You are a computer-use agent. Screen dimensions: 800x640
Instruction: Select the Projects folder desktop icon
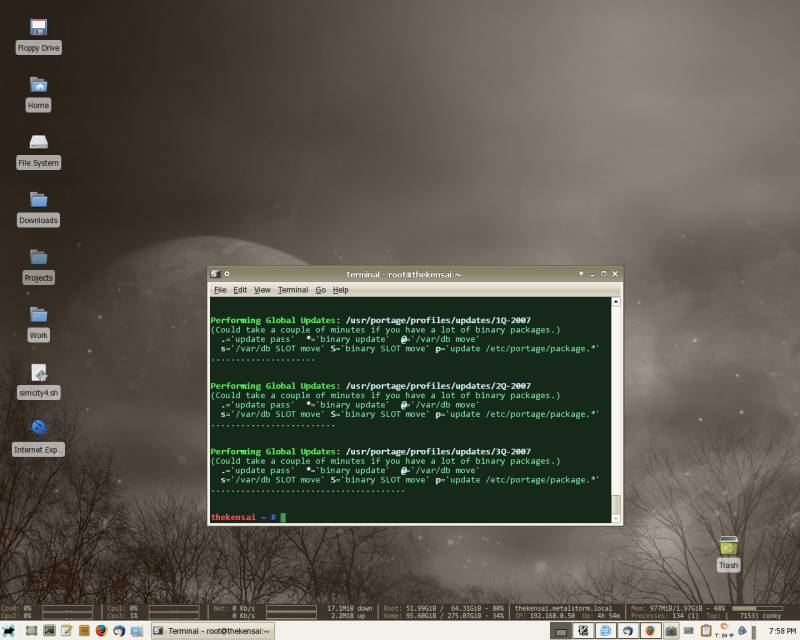[x=38, y=266]
